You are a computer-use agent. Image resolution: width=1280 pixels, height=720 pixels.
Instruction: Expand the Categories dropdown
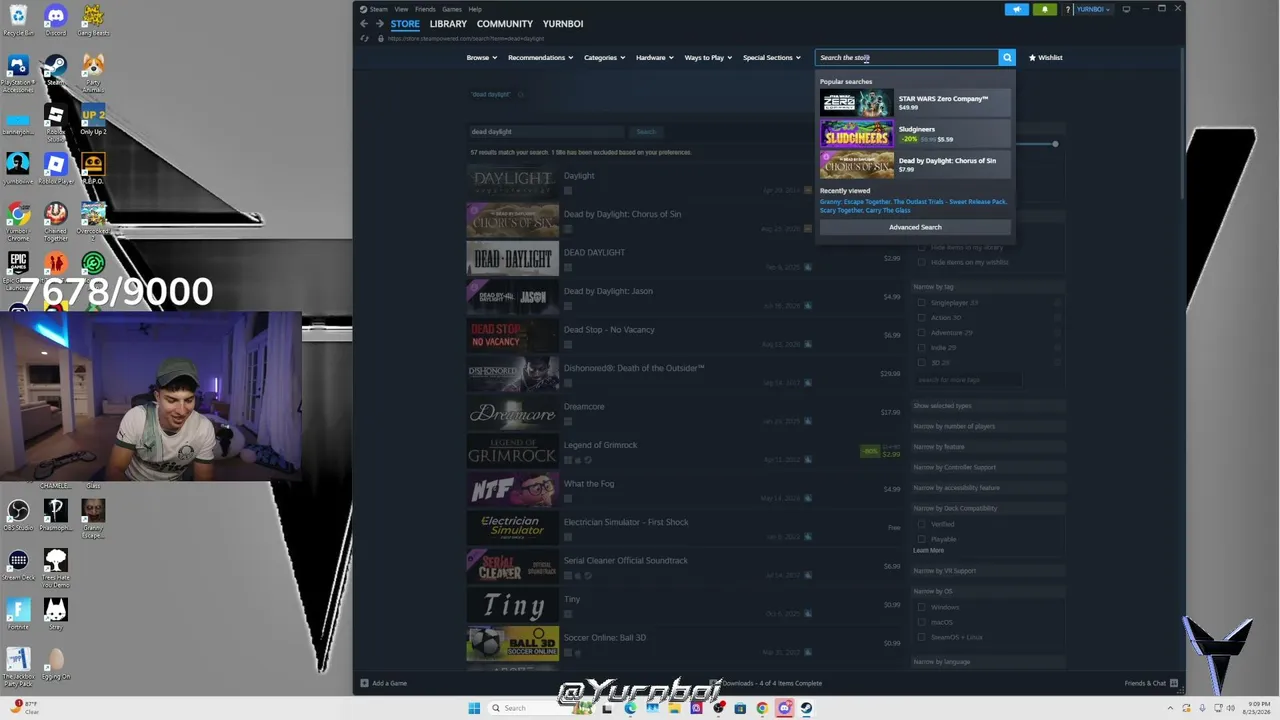click(x=604, y=58)
